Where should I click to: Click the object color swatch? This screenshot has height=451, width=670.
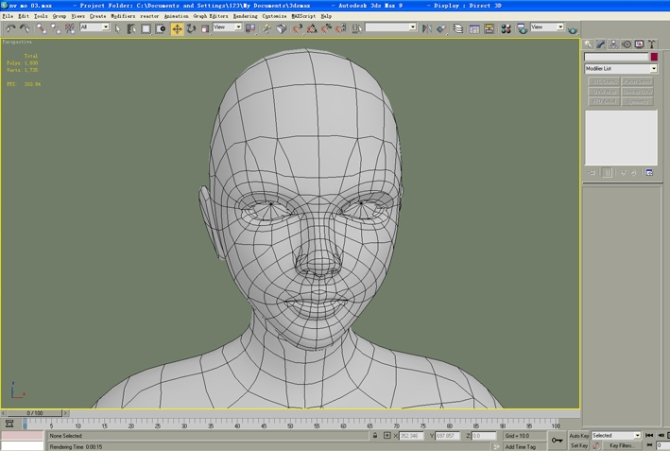click(654, 56)
